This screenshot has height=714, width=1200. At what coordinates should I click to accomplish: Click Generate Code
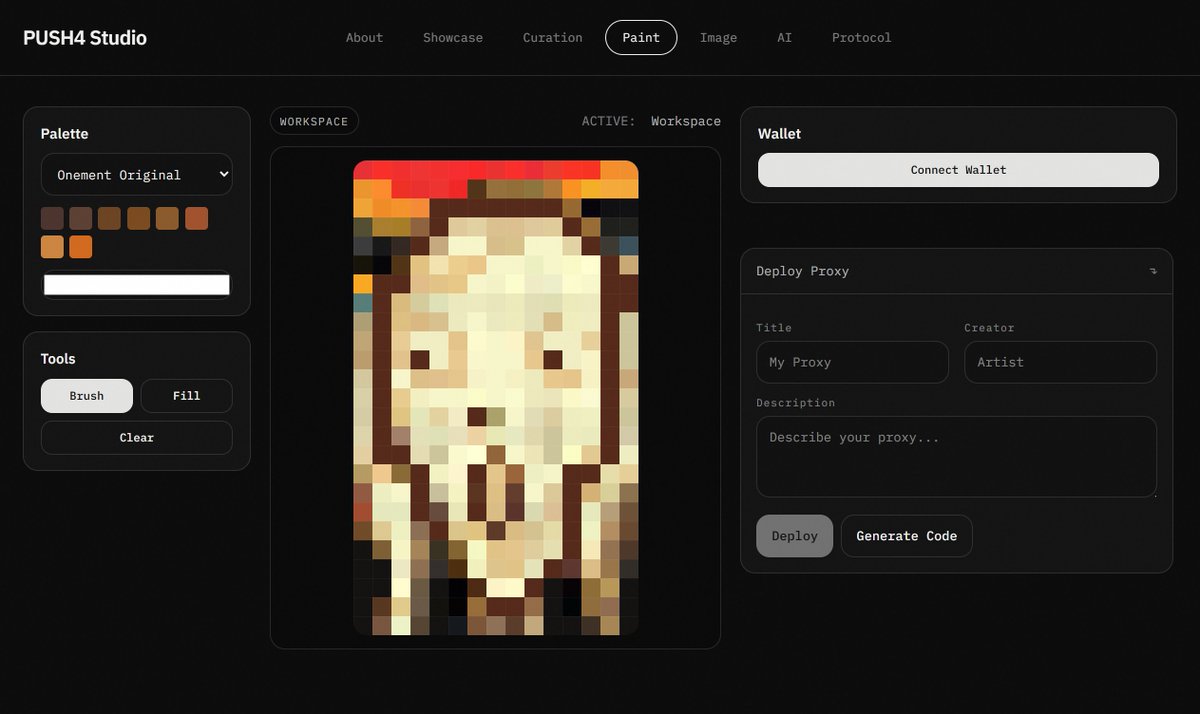coord(907,536)
